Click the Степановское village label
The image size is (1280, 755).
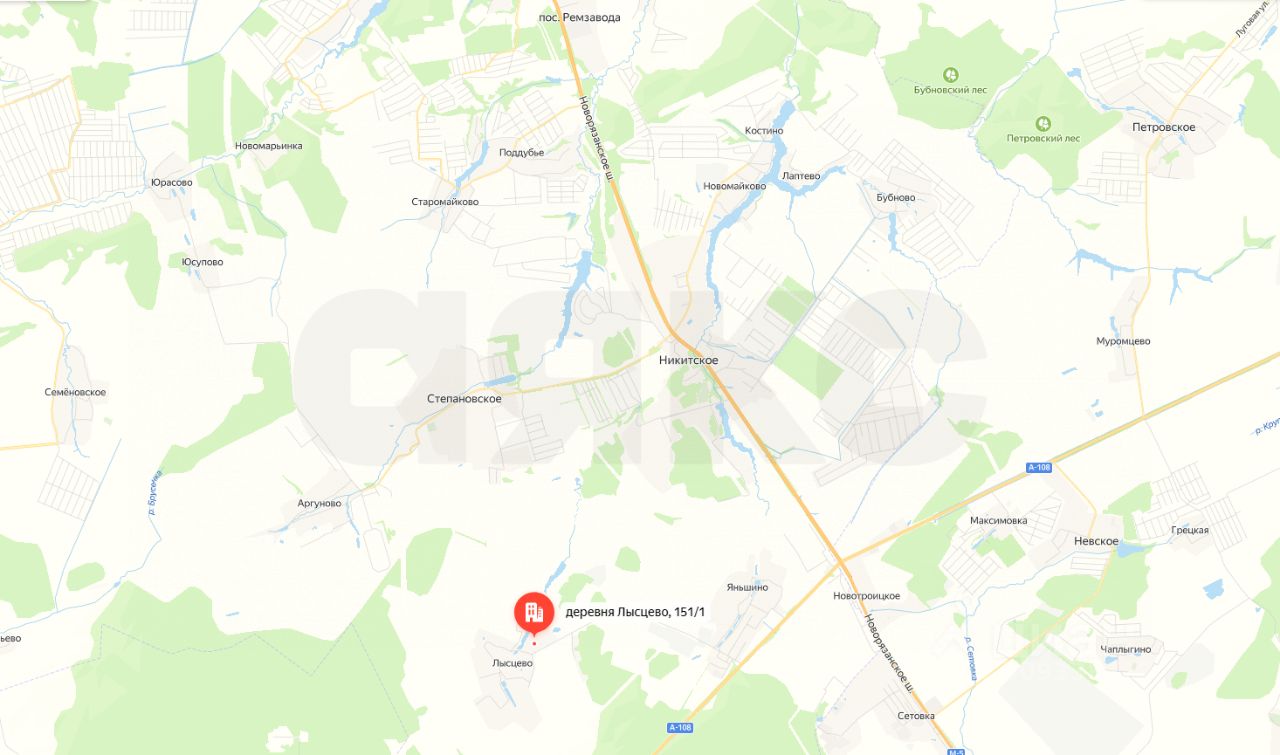click(x=464, y=398)
